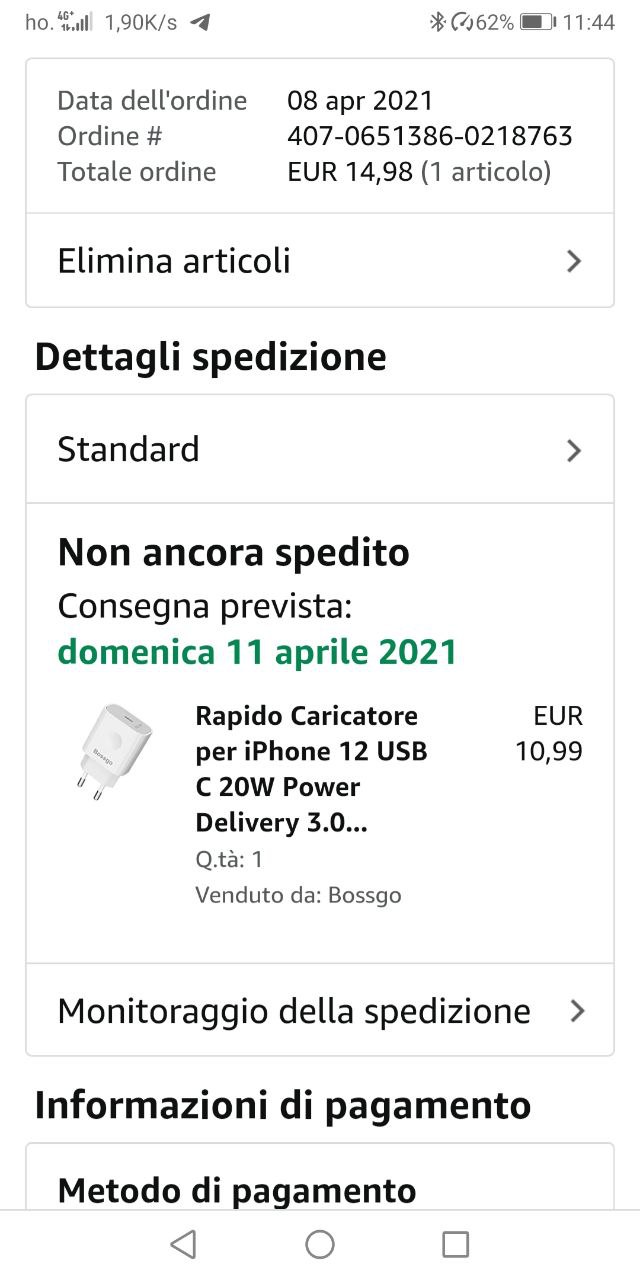Tap the Android back navigation icon

(x=183, y=1244)
